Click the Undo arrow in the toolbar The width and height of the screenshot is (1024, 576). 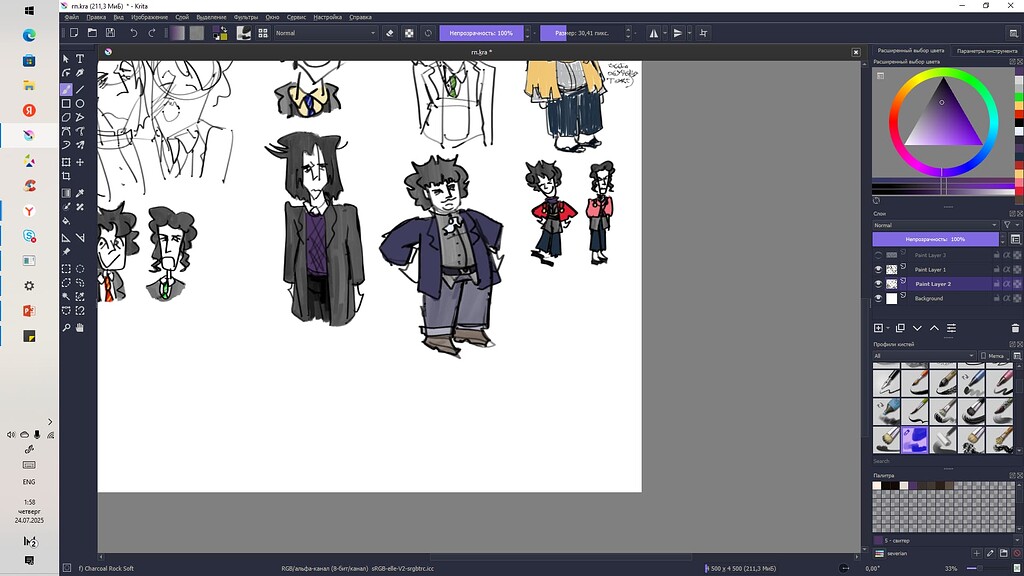133,33
